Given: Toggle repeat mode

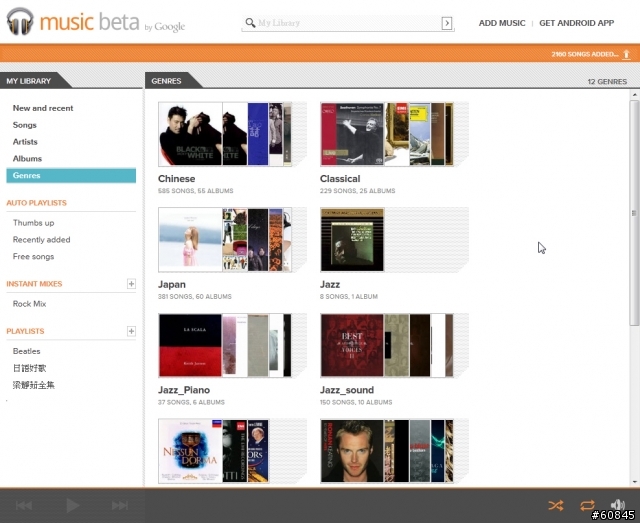Looking at the screenshot, I should click(x=587, y=505).
